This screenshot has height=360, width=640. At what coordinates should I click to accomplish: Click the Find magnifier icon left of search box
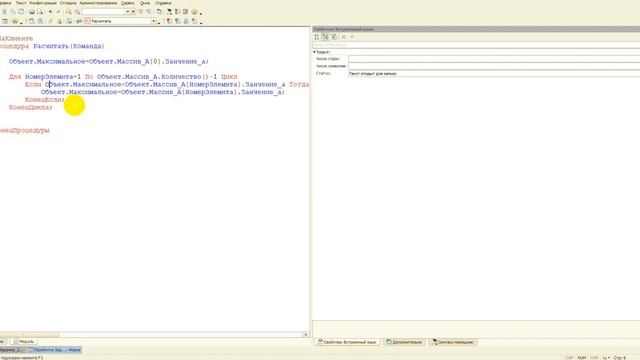pyautogui.click(x=78, y=12)
